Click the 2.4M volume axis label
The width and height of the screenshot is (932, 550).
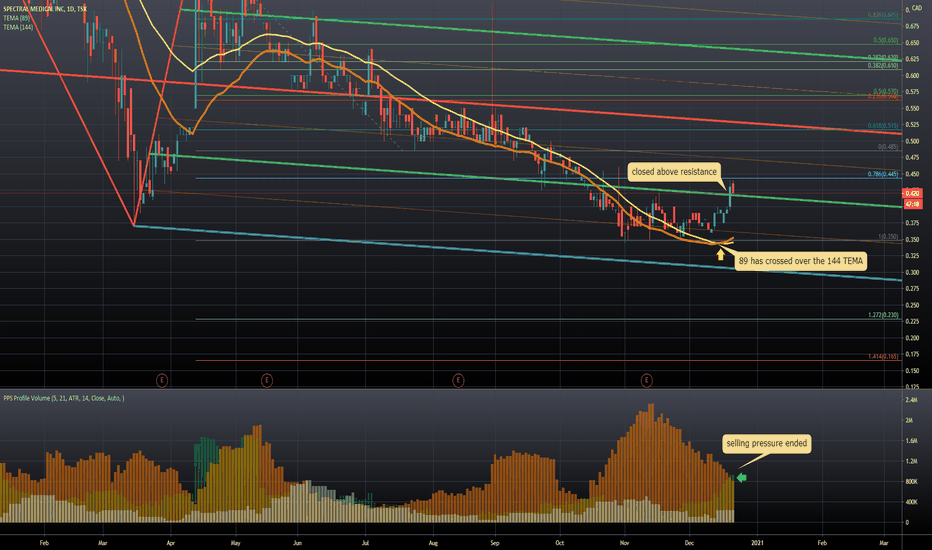911,400
